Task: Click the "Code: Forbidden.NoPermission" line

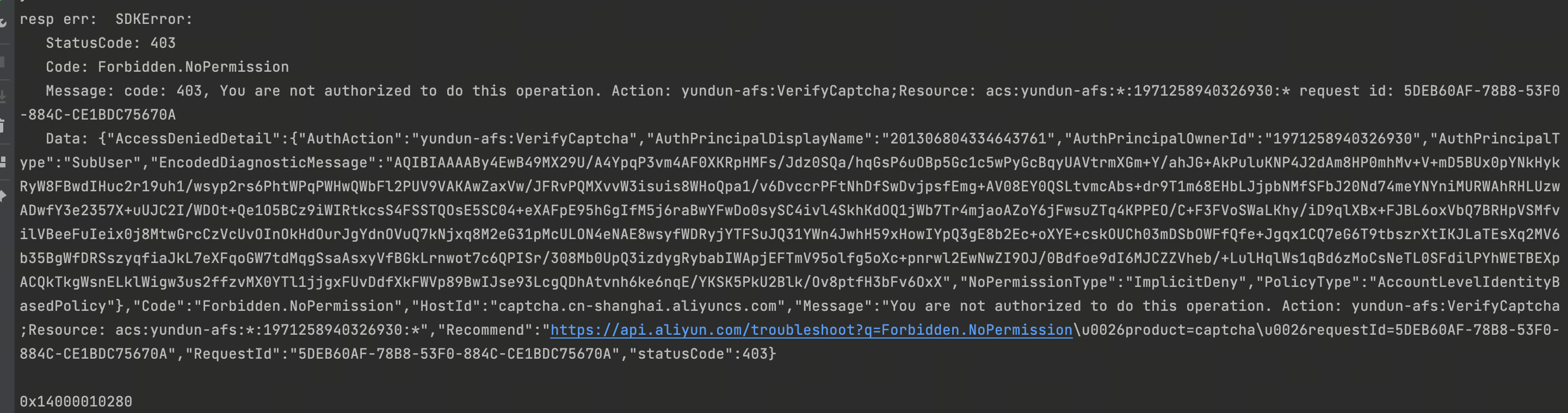Action: coord(167,67)
